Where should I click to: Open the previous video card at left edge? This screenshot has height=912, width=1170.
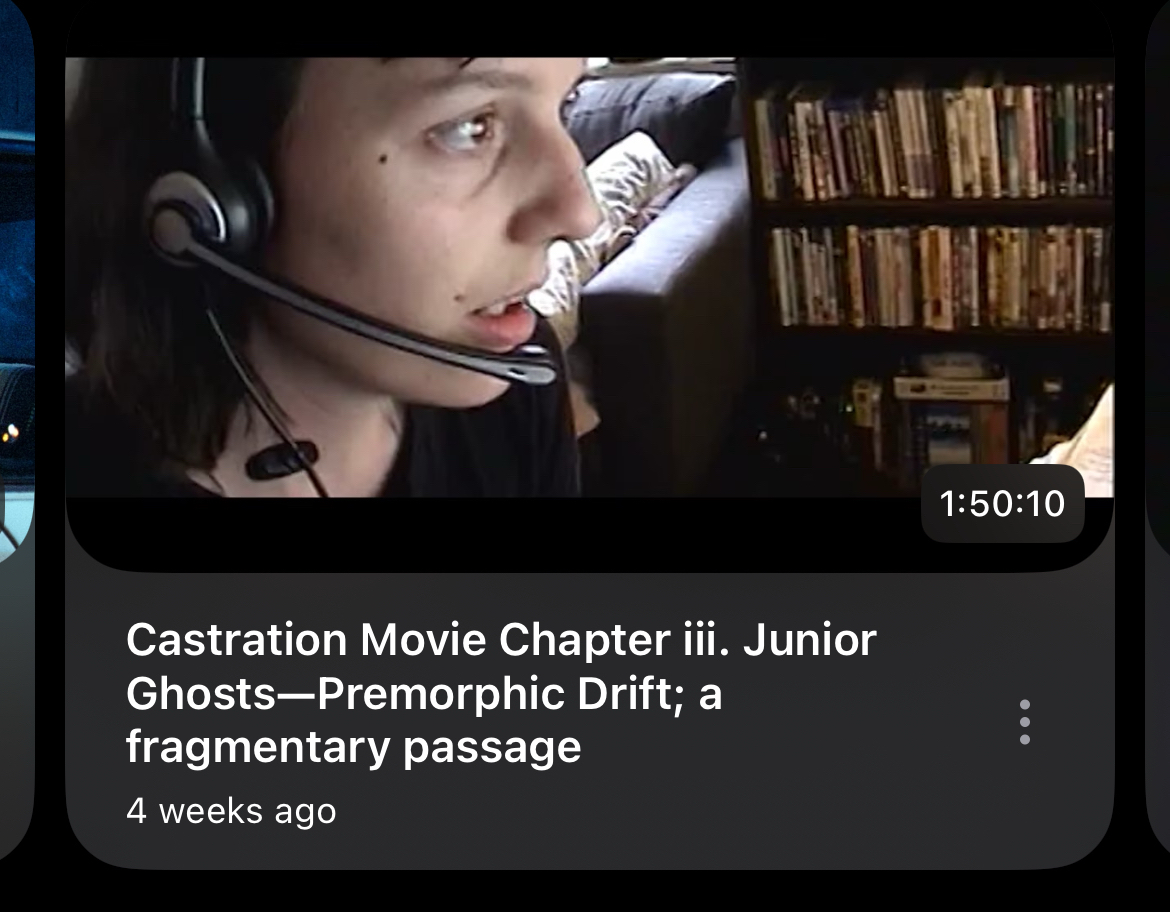coord(16,433)
